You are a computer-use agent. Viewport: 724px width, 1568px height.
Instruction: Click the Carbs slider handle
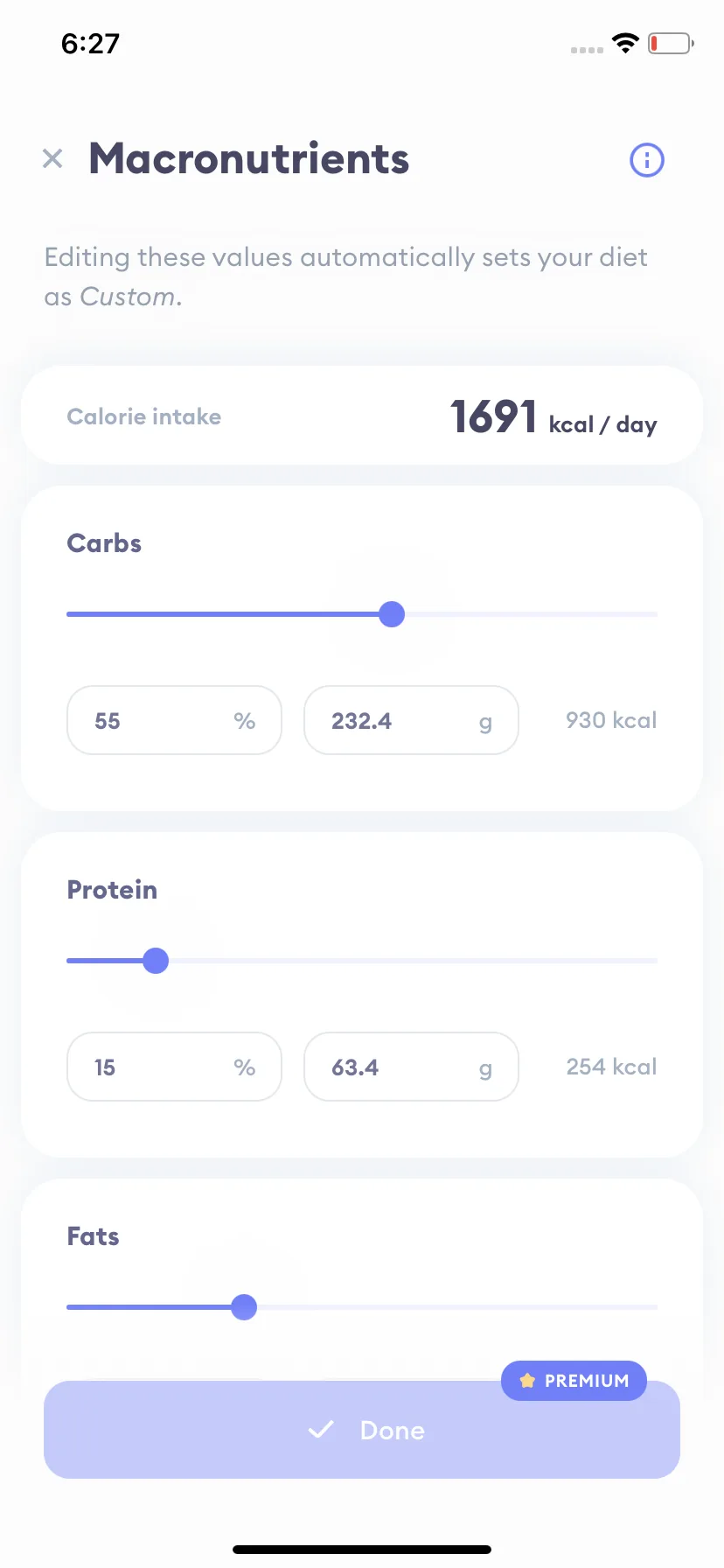[x=392, y=614]
